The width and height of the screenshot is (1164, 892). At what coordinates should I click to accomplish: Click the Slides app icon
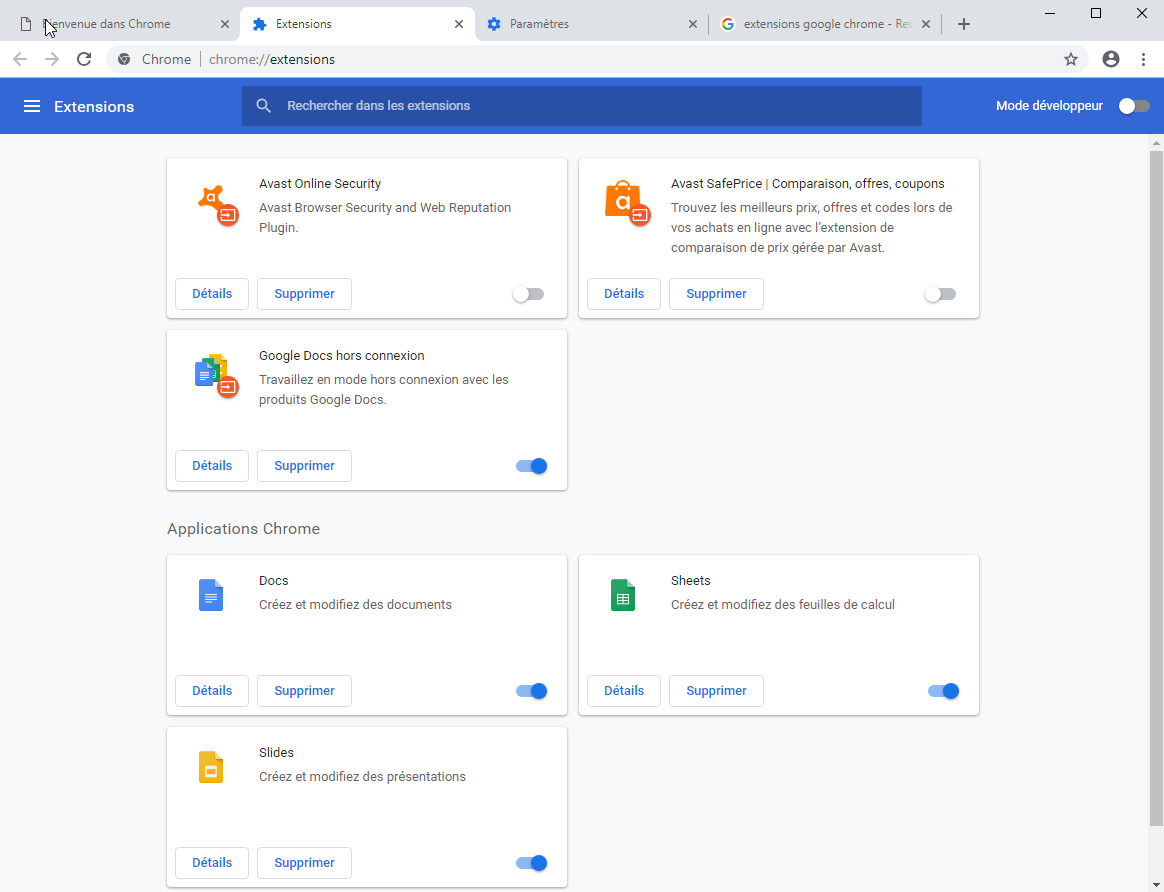211,768
